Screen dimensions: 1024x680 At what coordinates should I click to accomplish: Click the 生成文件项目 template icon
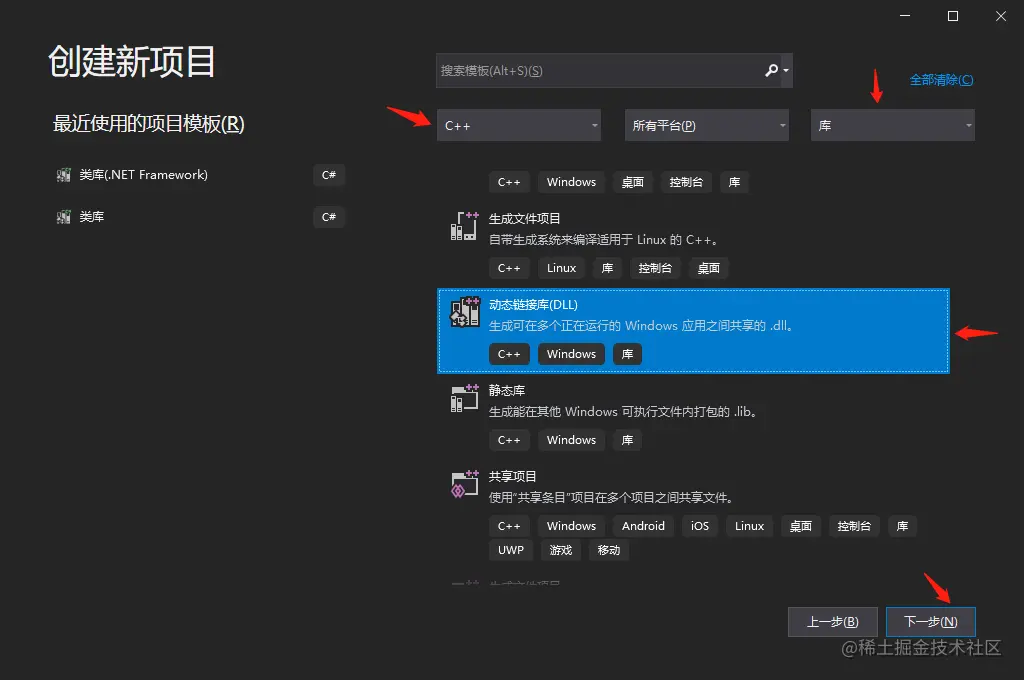(463, 225)
